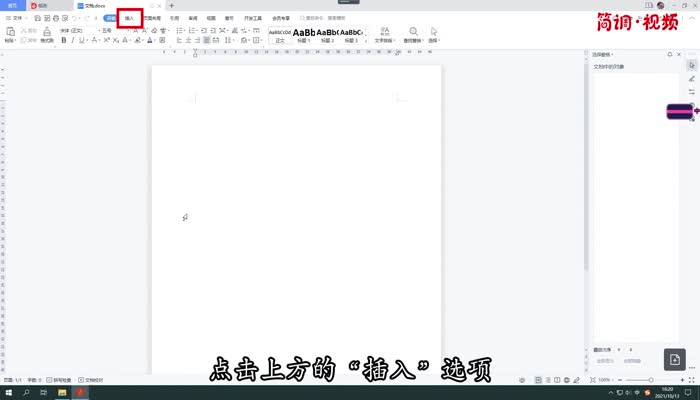Open the 插入 (Insert) ribbon tab
Viewport: 700px width, 400px height.
click(x=129, y=18)
